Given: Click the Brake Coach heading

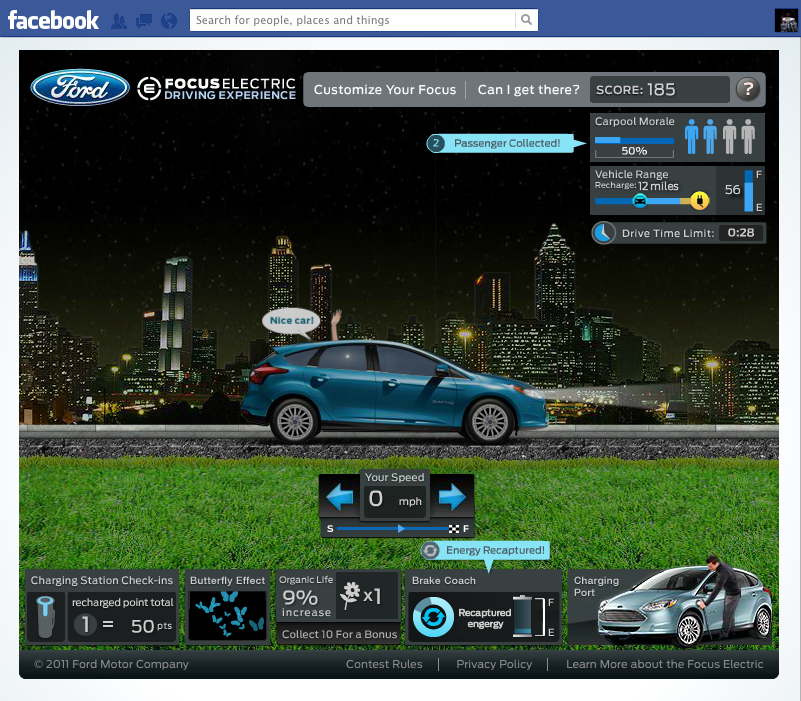Looking at the screenshot, I should point(443,580).
